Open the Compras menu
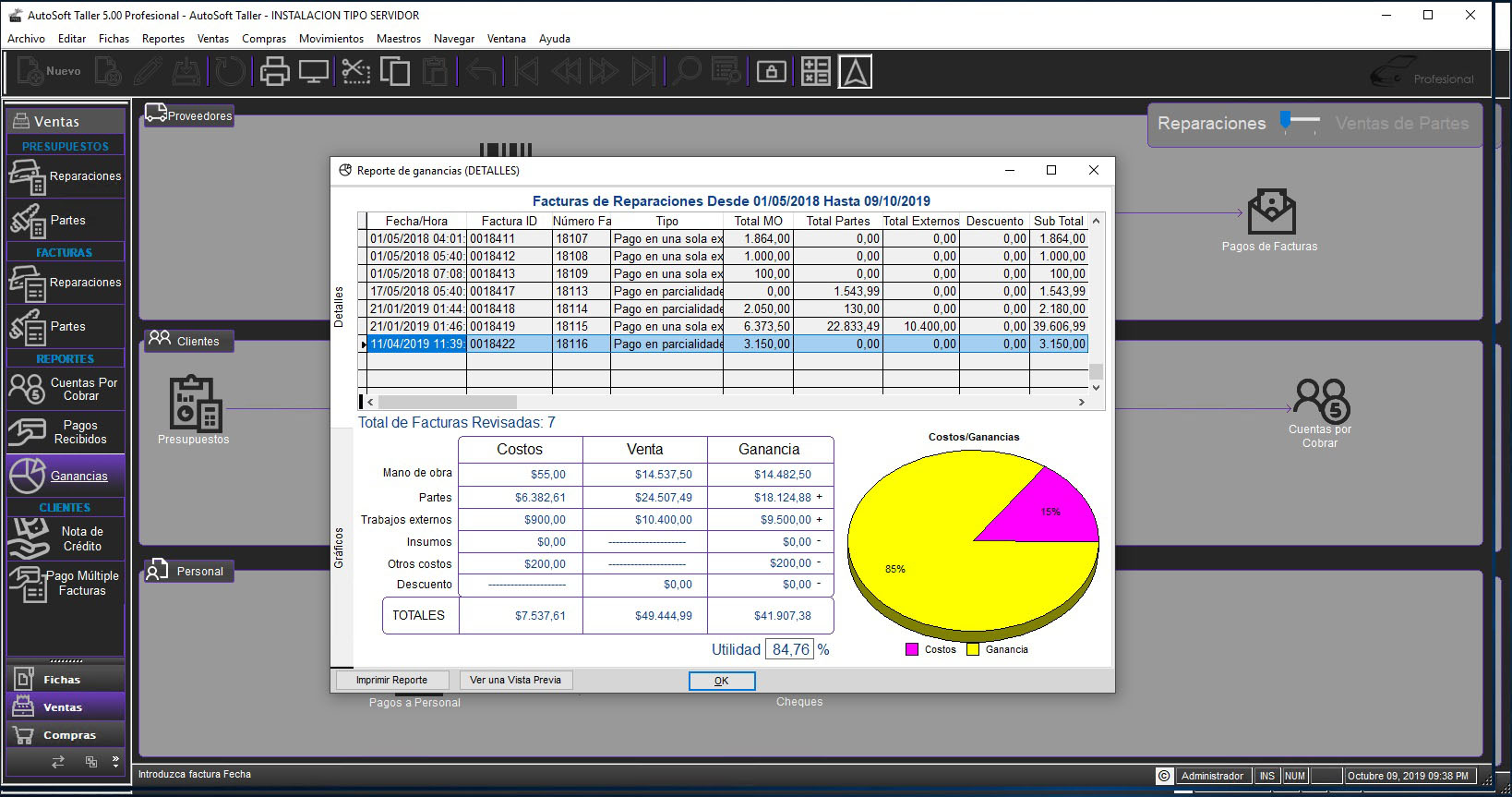The width and height of the screenshot is (1512, 797). pos(264,39)
